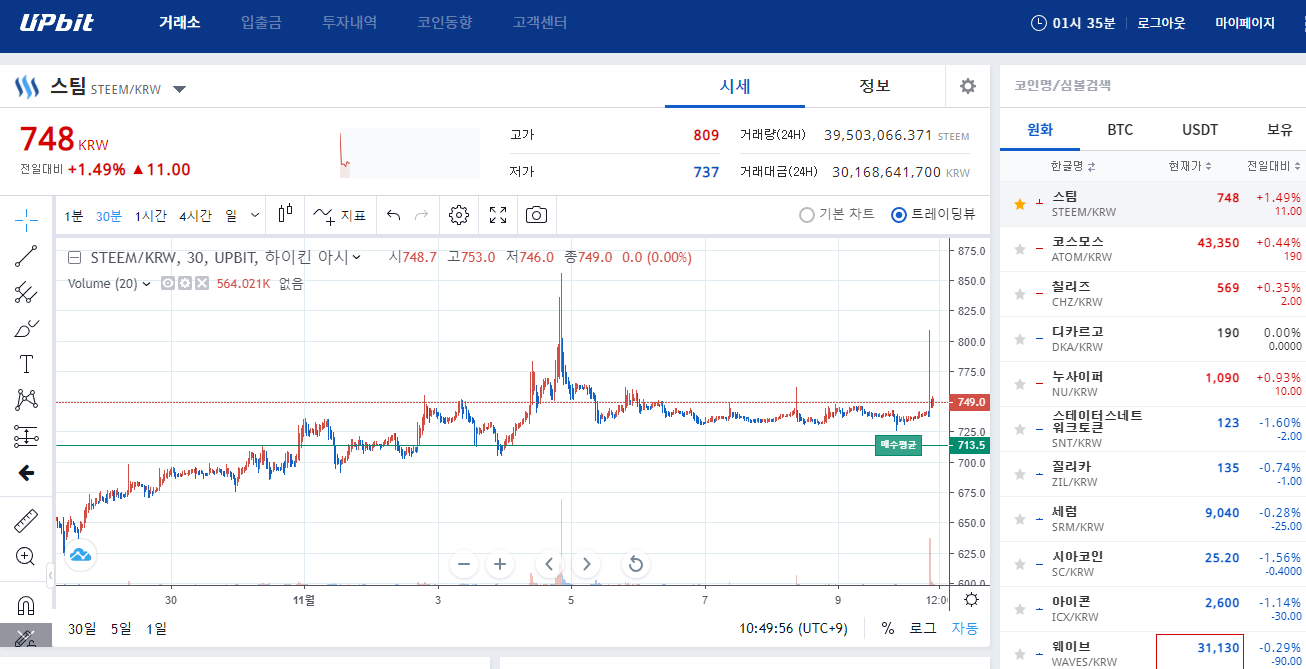Screen dimensions: 1306x669
Task: Switch to the BTC market tab
Action: click(1120, 130)
